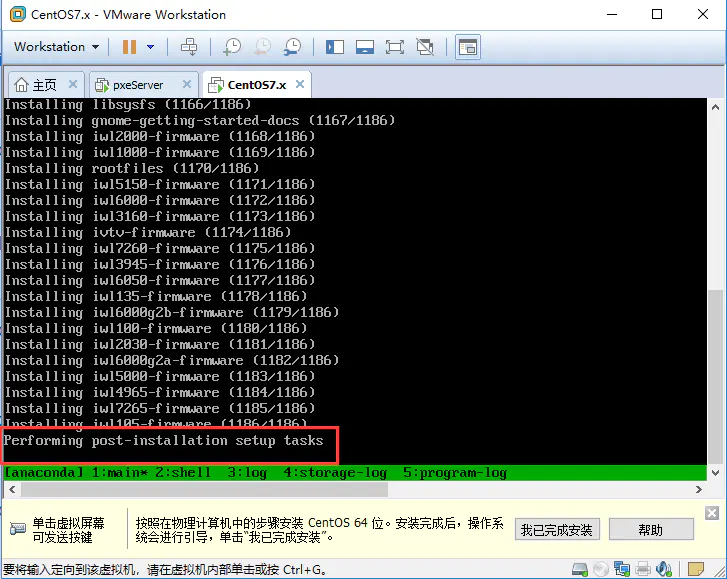Screen dimensions: 727x579
Task: Click the 我已完成安装 button
Action: click(557, 529)
